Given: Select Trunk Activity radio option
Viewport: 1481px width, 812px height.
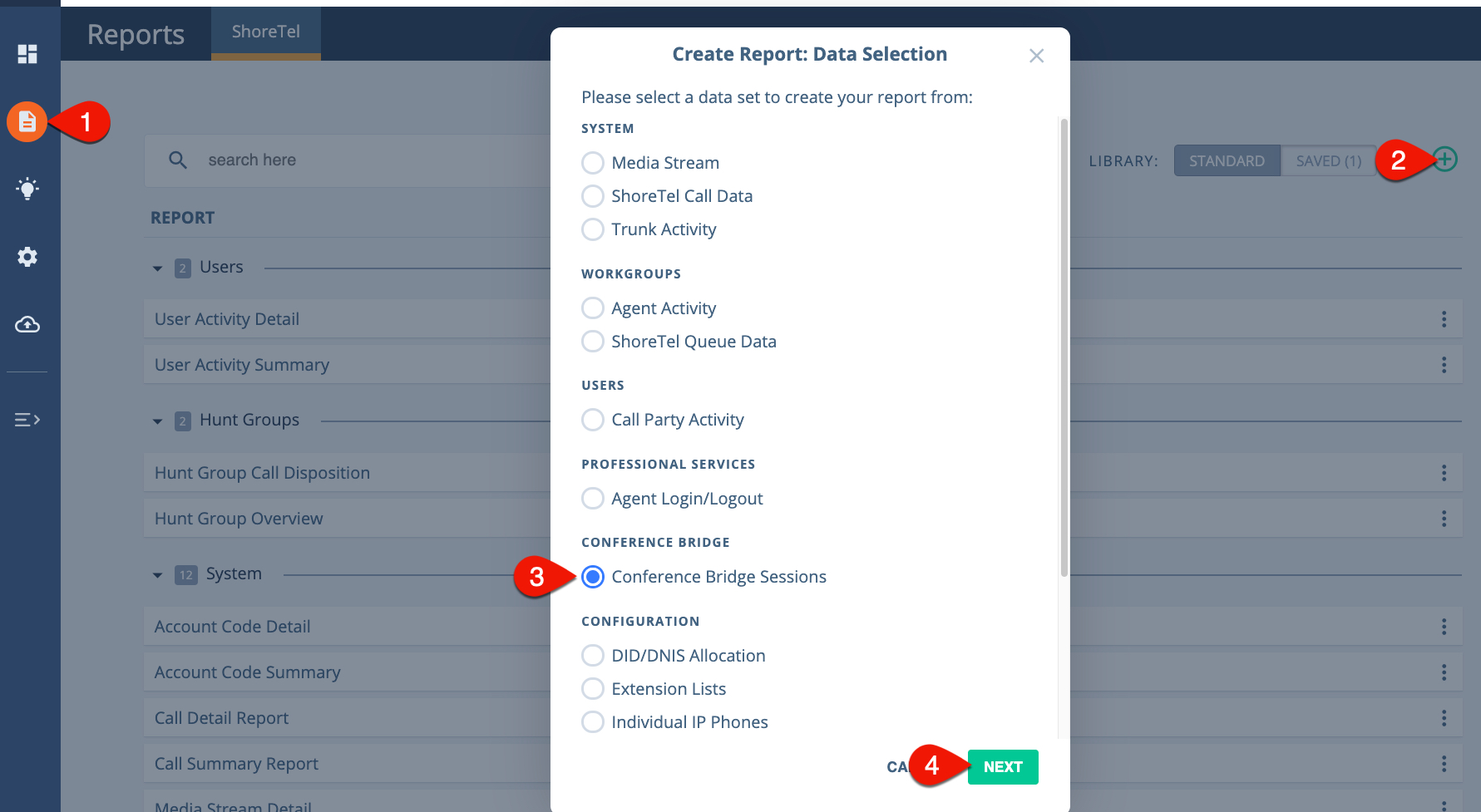Looking at the screenshot, I should point(593,229).
